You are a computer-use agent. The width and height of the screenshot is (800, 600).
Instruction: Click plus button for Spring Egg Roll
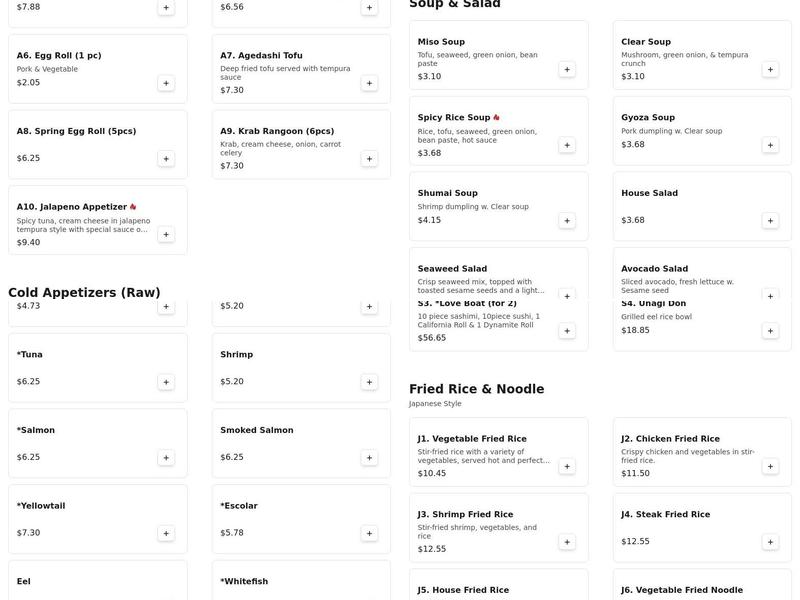tap(166, 158)
